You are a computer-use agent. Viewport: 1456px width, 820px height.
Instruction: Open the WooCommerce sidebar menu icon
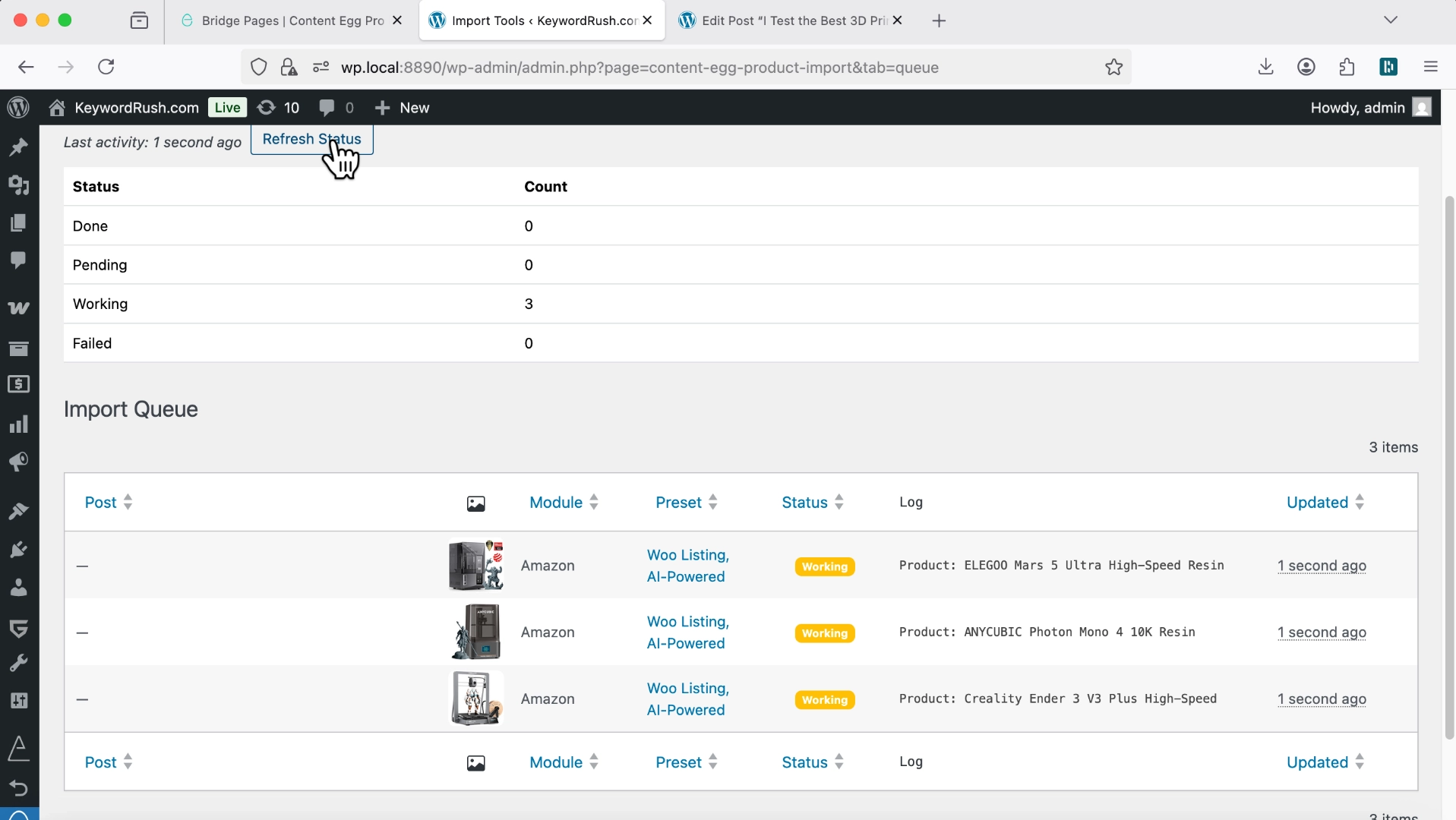pos(18,307)
